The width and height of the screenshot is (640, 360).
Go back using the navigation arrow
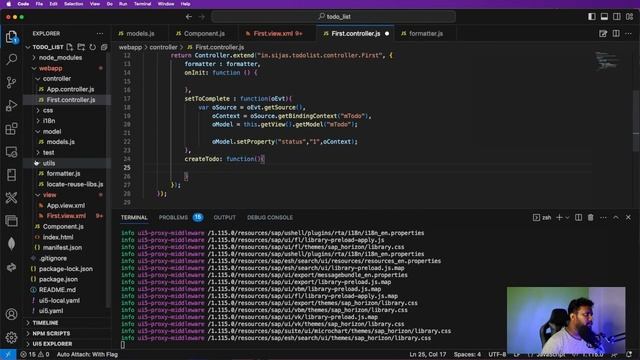pos(189,17)
